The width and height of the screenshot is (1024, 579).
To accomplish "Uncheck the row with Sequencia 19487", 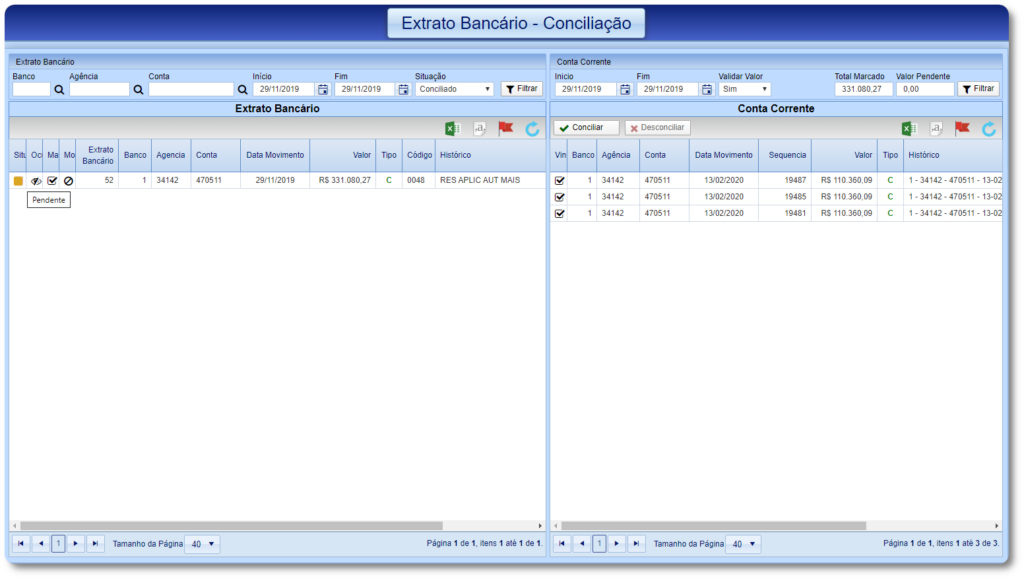I will point(560,181).
